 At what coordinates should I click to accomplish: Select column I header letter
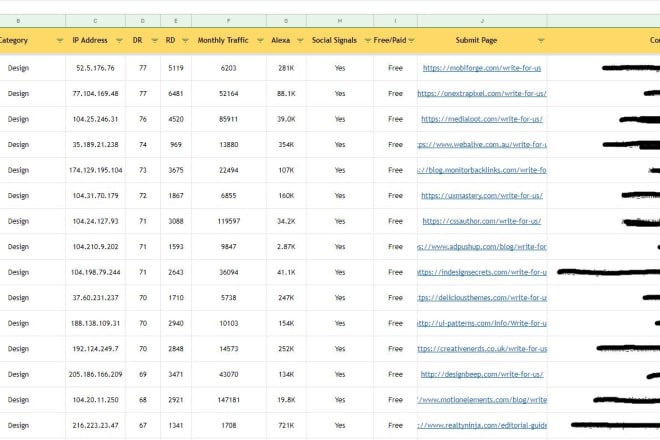pyautogui.click(x=395, y=21)
